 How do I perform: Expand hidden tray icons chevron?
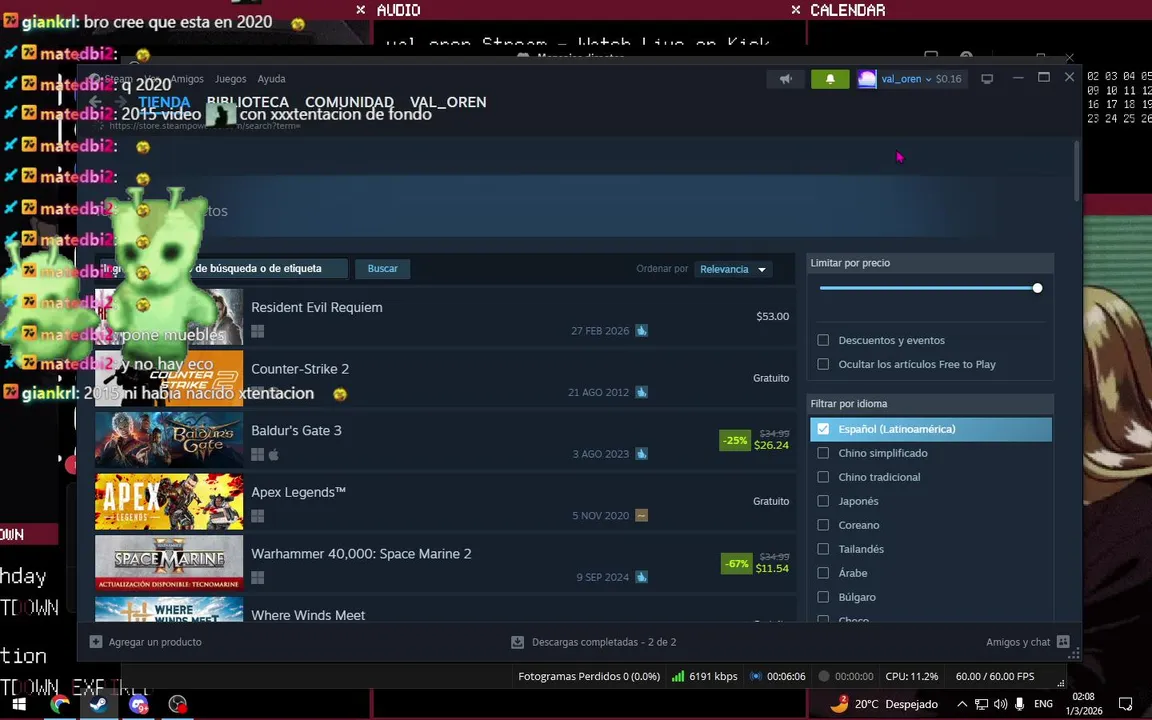coord(962,704)
